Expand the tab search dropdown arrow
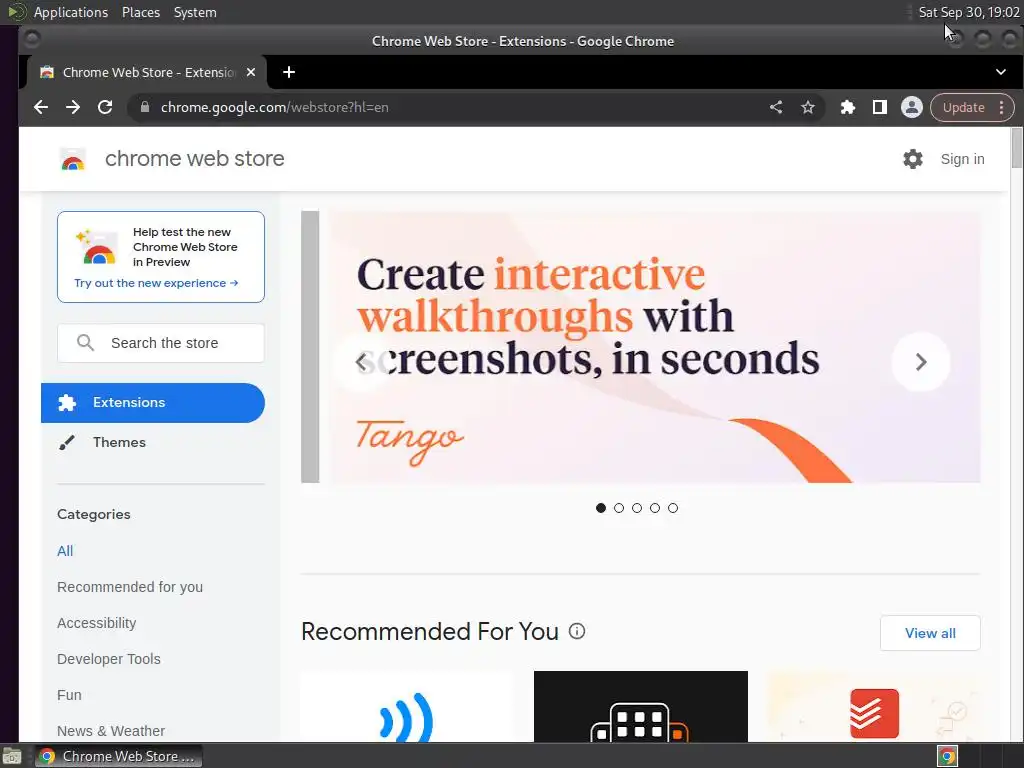1024x768 pixels. point(1000,72)
